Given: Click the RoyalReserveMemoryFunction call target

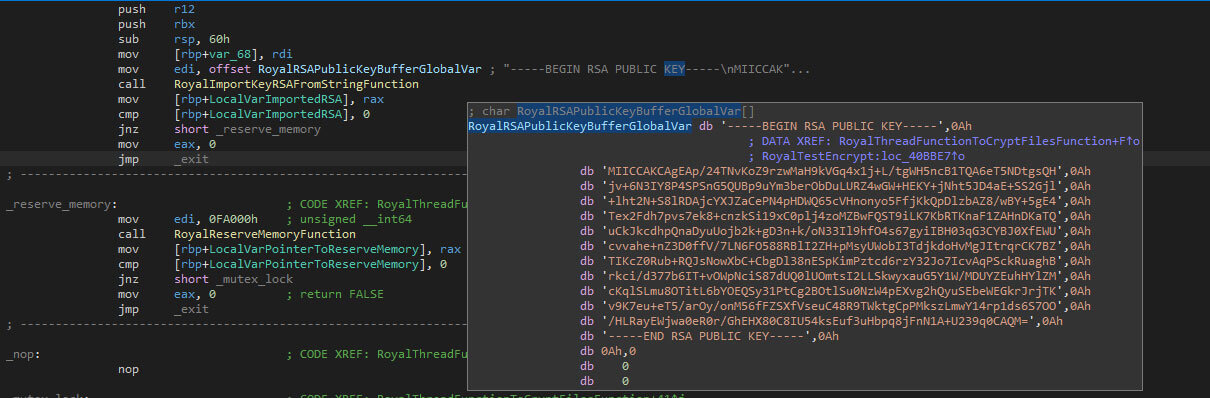Looking at the screenshot, I should pyautogui.click(x=264, y=234).
